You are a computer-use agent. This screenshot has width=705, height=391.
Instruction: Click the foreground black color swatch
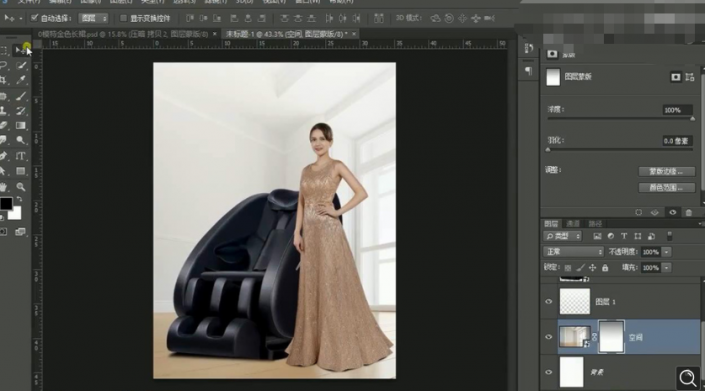[x=6, y=204]
